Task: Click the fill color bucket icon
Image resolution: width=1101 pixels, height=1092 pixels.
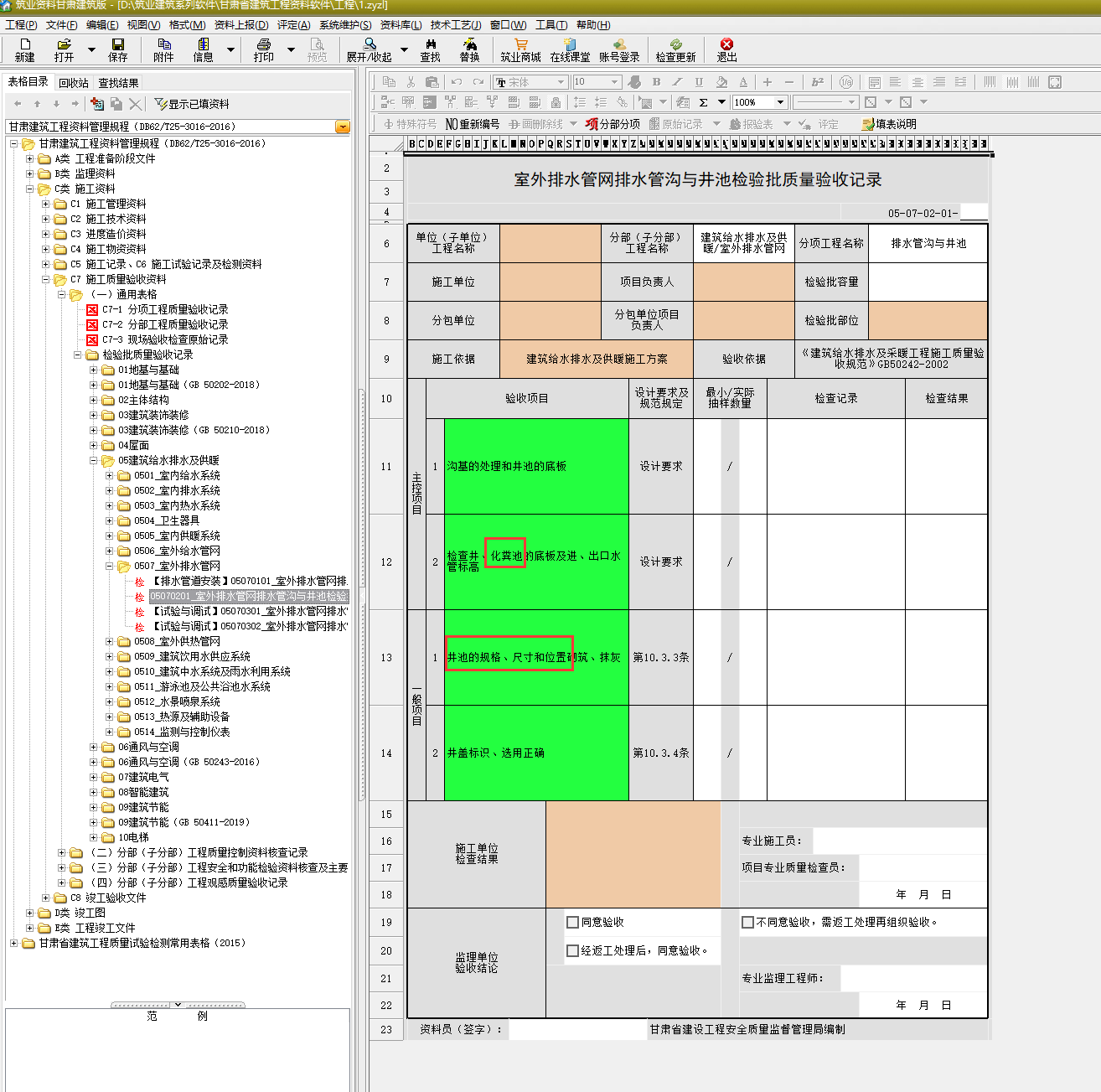Action: 721,82
